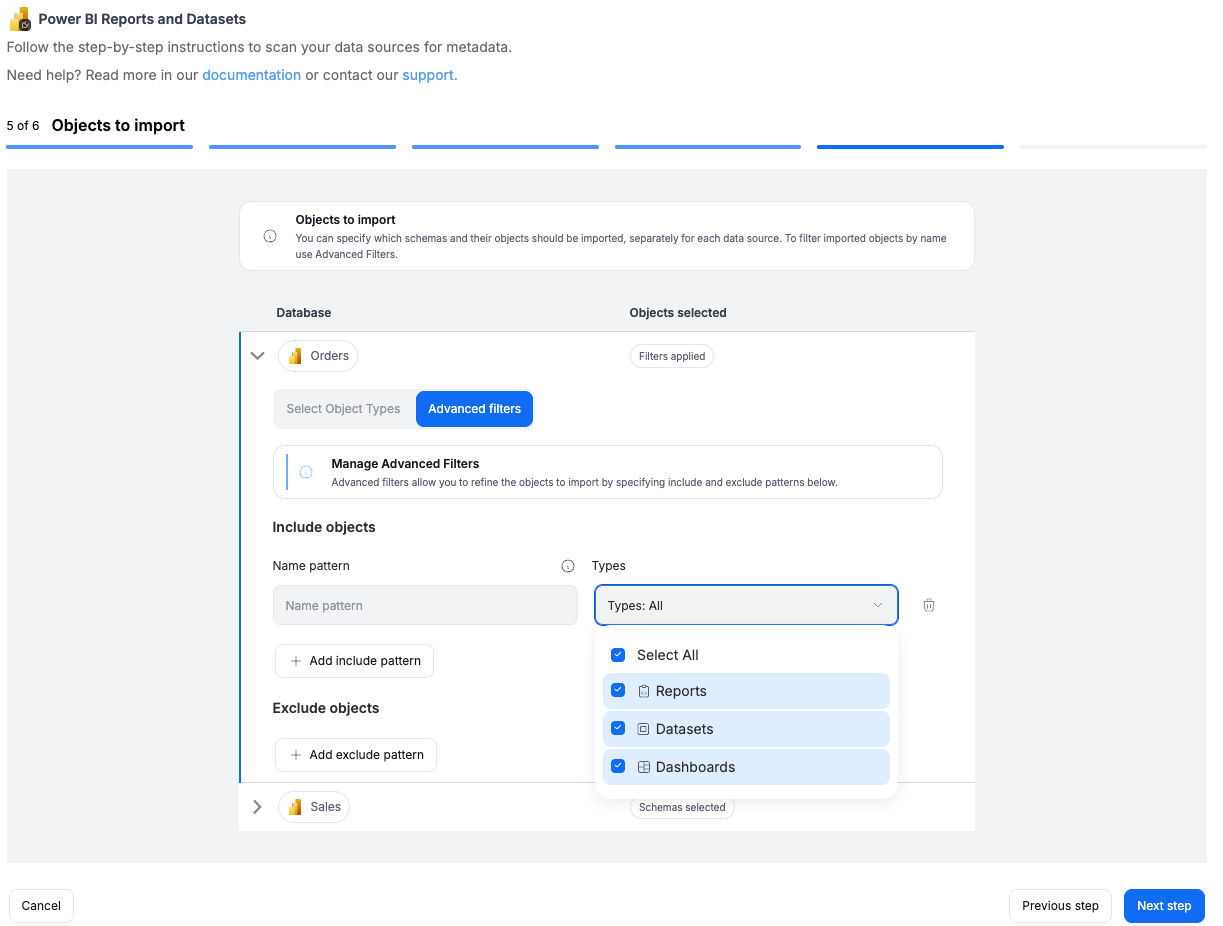Open the support link
Image resolution: width=1223 pixels, height=926 pixels.
coord(430,75)
